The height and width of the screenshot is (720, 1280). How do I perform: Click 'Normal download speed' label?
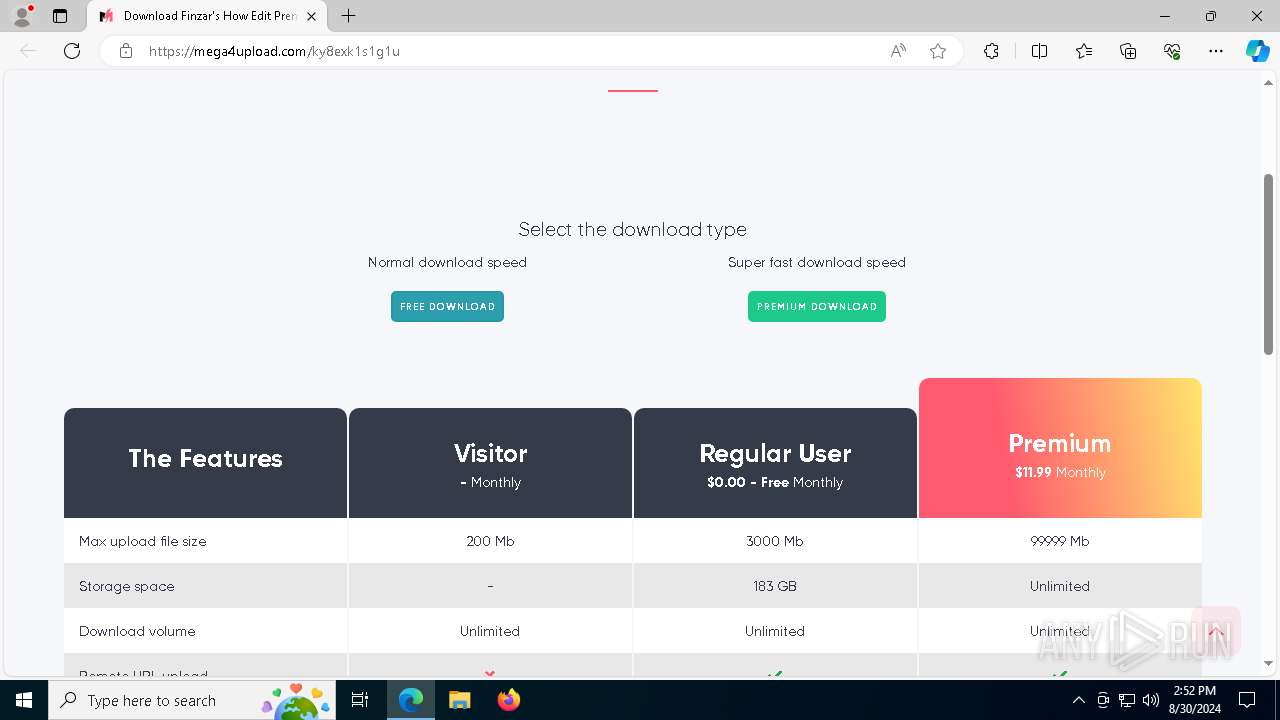[x=447, y=262]
